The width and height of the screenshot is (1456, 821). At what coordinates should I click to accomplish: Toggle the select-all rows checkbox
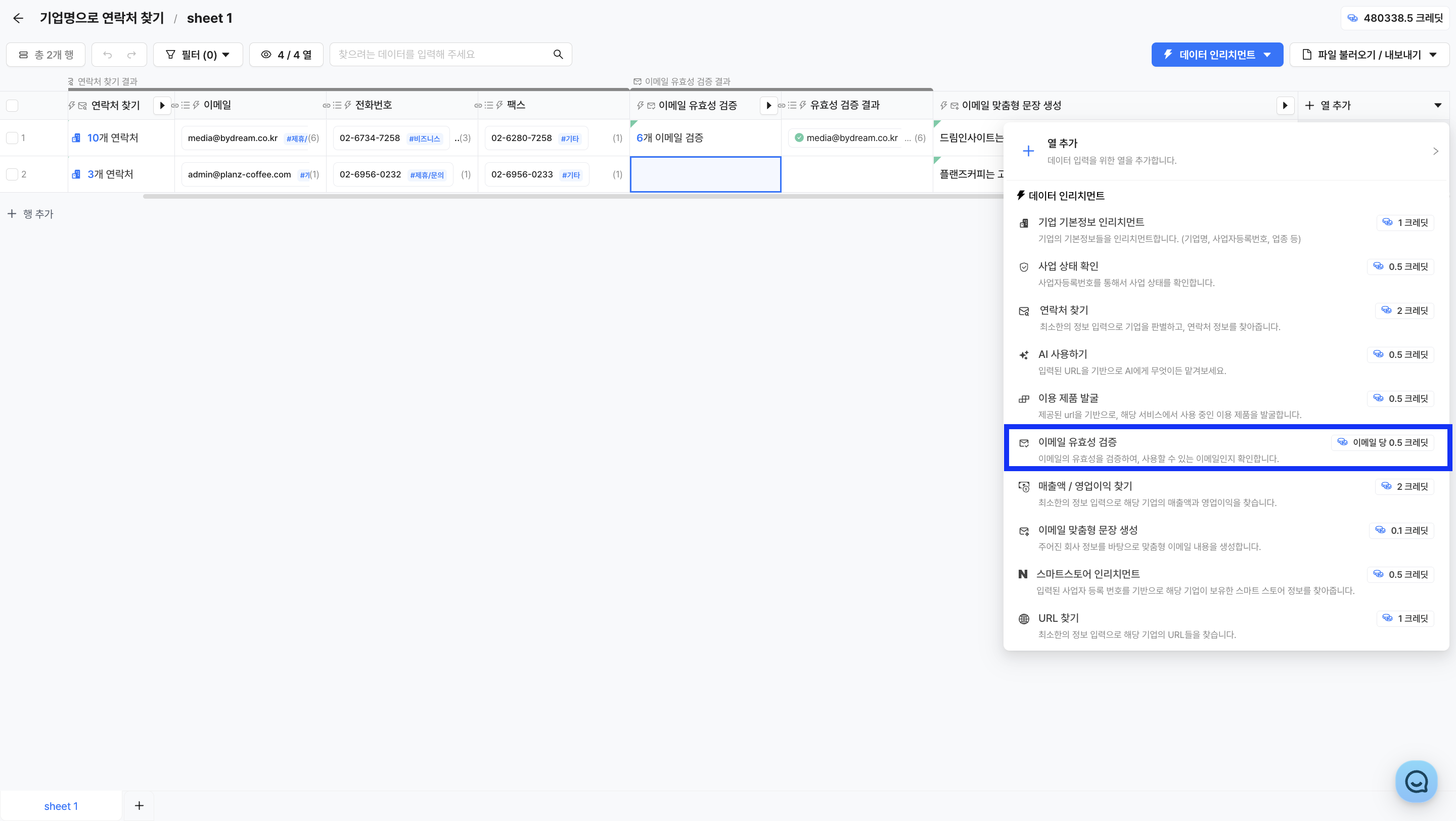point(13,105)
